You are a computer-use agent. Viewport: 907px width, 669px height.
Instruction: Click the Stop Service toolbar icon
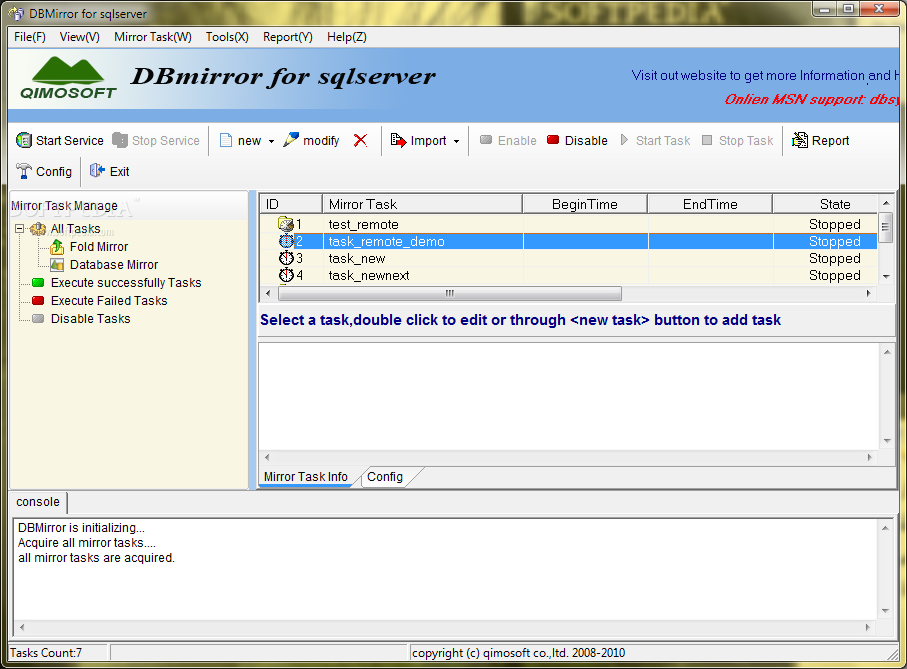click(120, 140)
